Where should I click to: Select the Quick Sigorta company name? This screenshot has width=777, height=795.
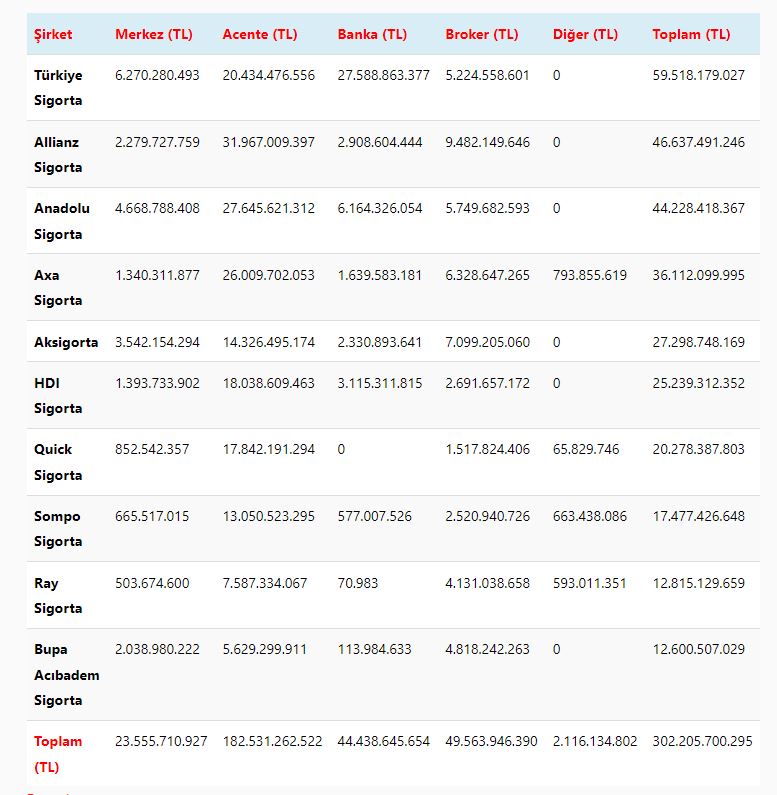point(58,462)
